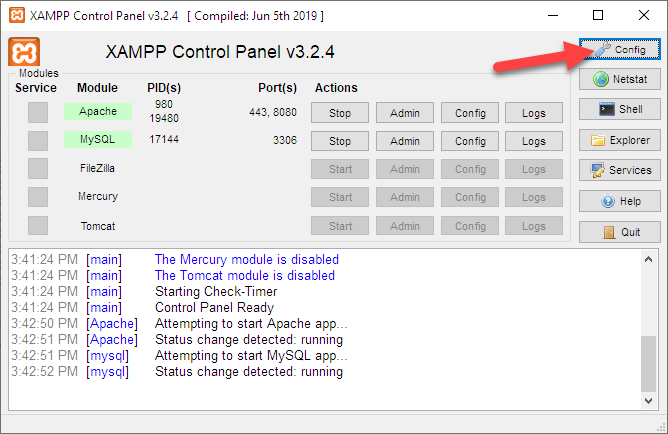Click FileZilla's Config button
Screen dimensions: 668x434
coord(470,169)
